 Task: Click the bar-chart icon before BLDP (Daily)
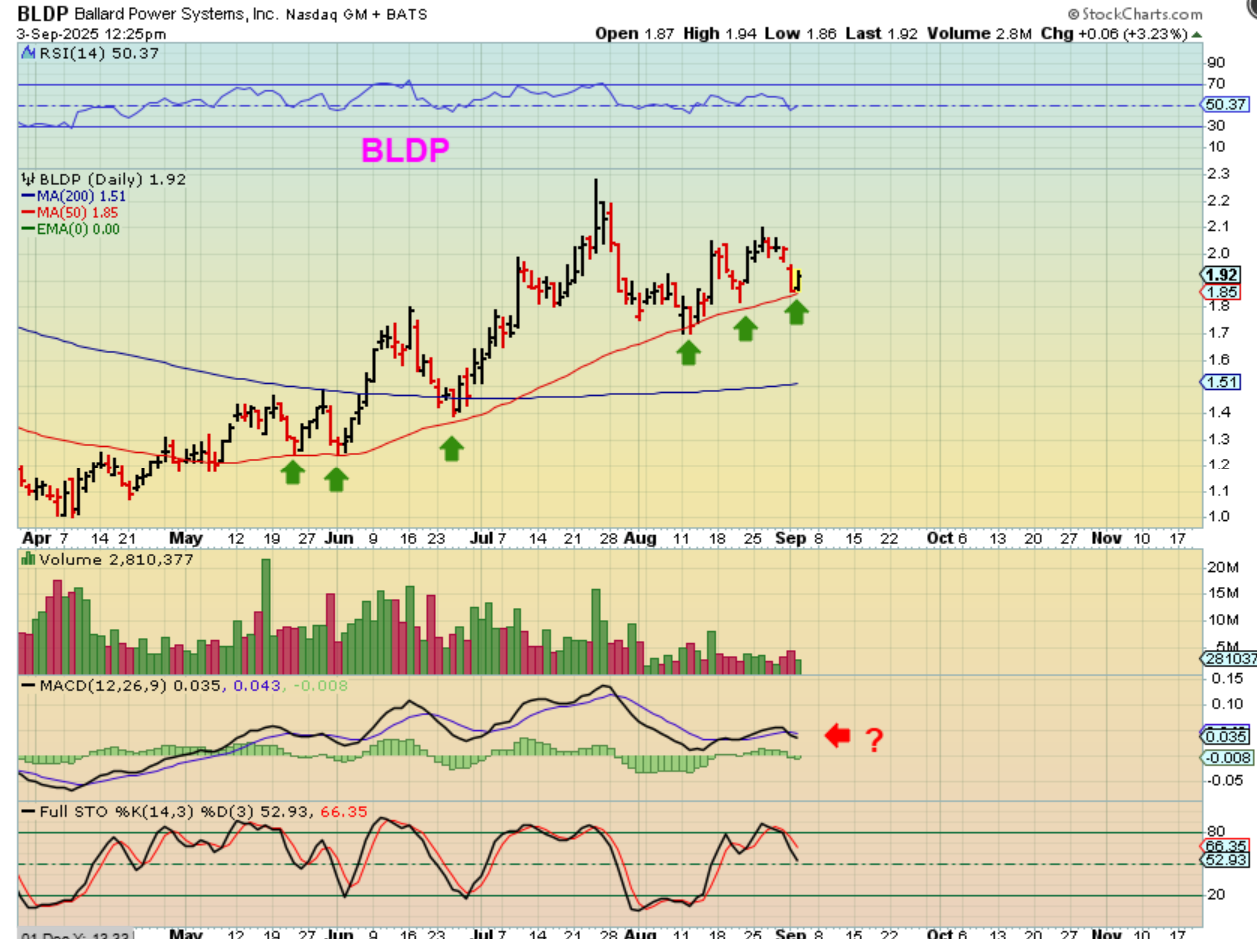[28, 180]
